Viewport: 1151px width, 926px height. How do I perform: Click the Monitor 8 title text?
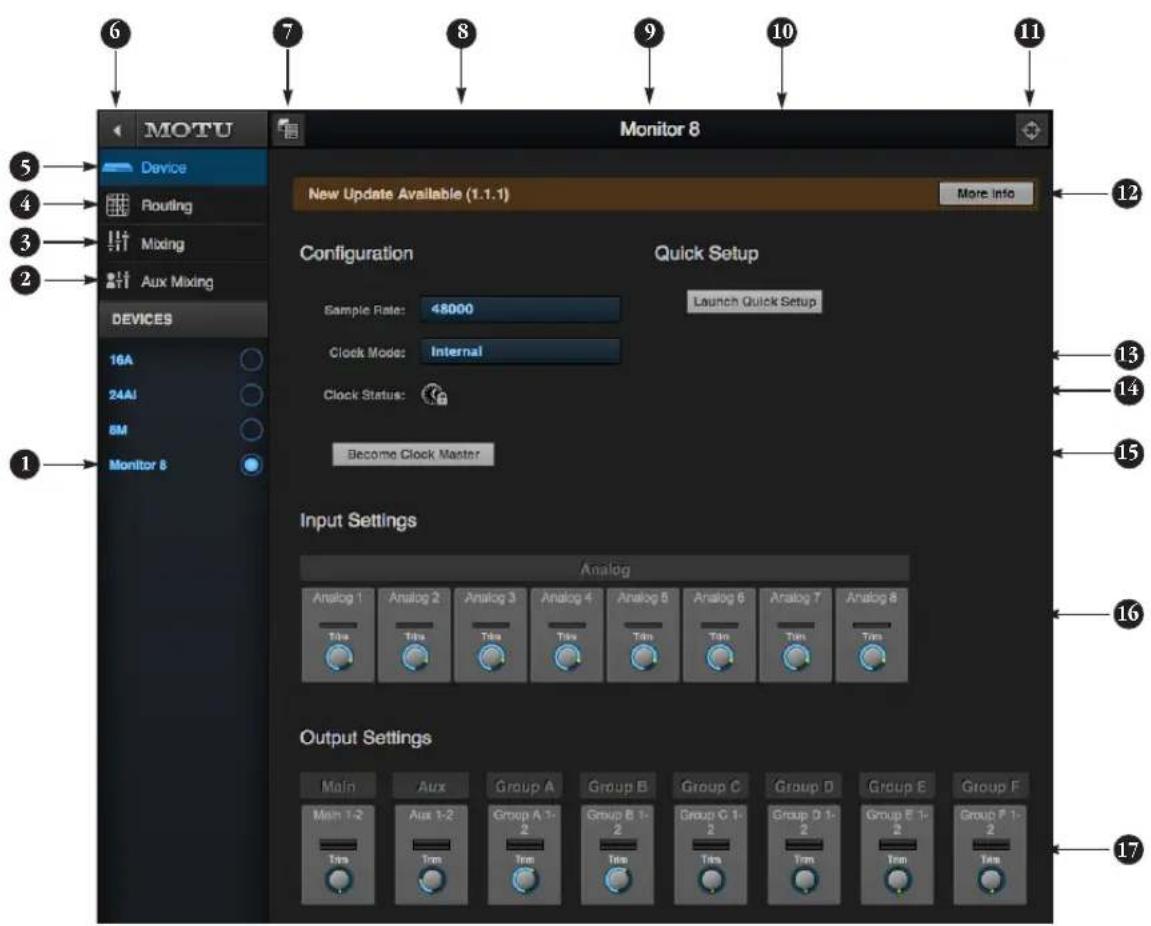tap(659, 129)
